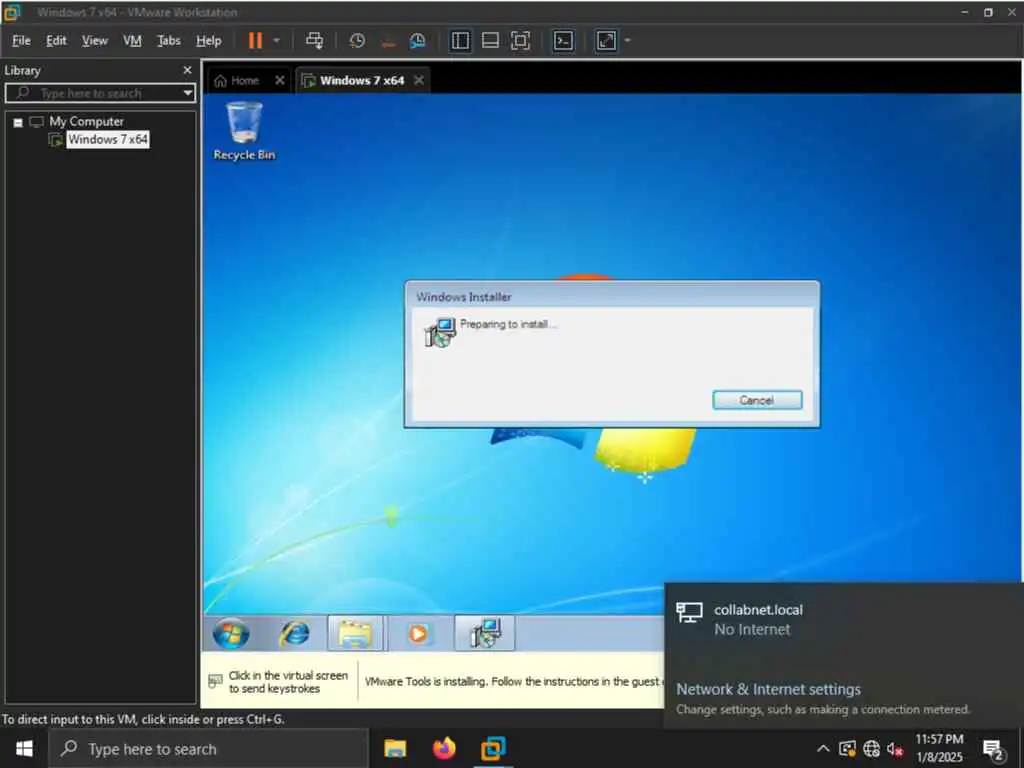Click the Windows Installer setup icon
Viewport: 1024px width, 768px height.
[x=440, y=332]
